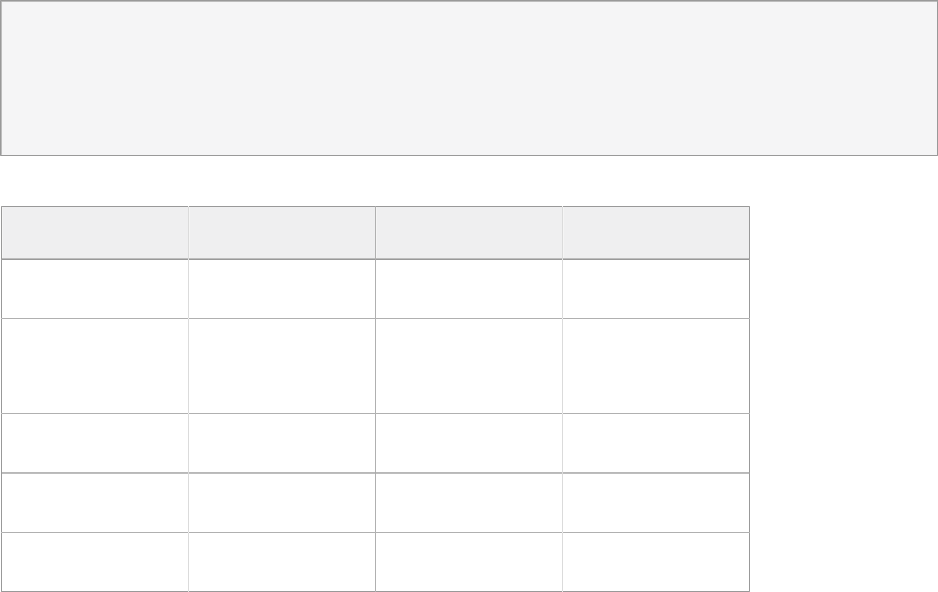
Task: Click first body row, third column cell
Action: point(469,289)
